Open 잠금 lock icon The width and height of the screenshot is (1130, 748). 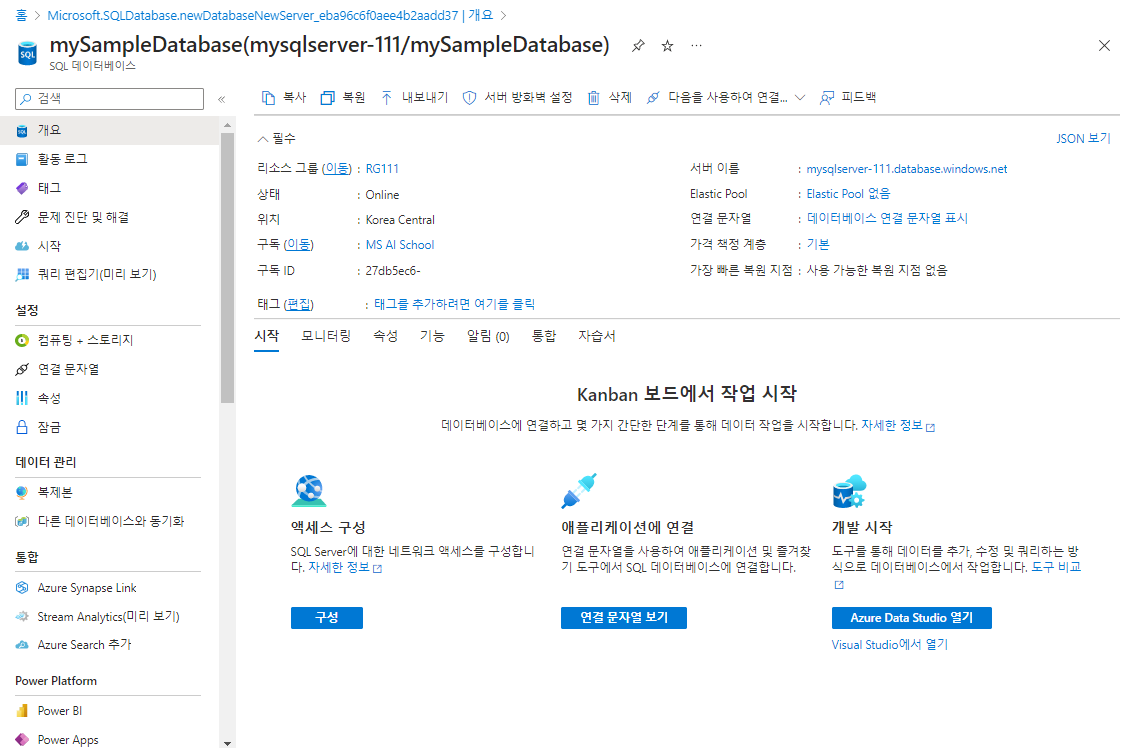tap(22, 427)
